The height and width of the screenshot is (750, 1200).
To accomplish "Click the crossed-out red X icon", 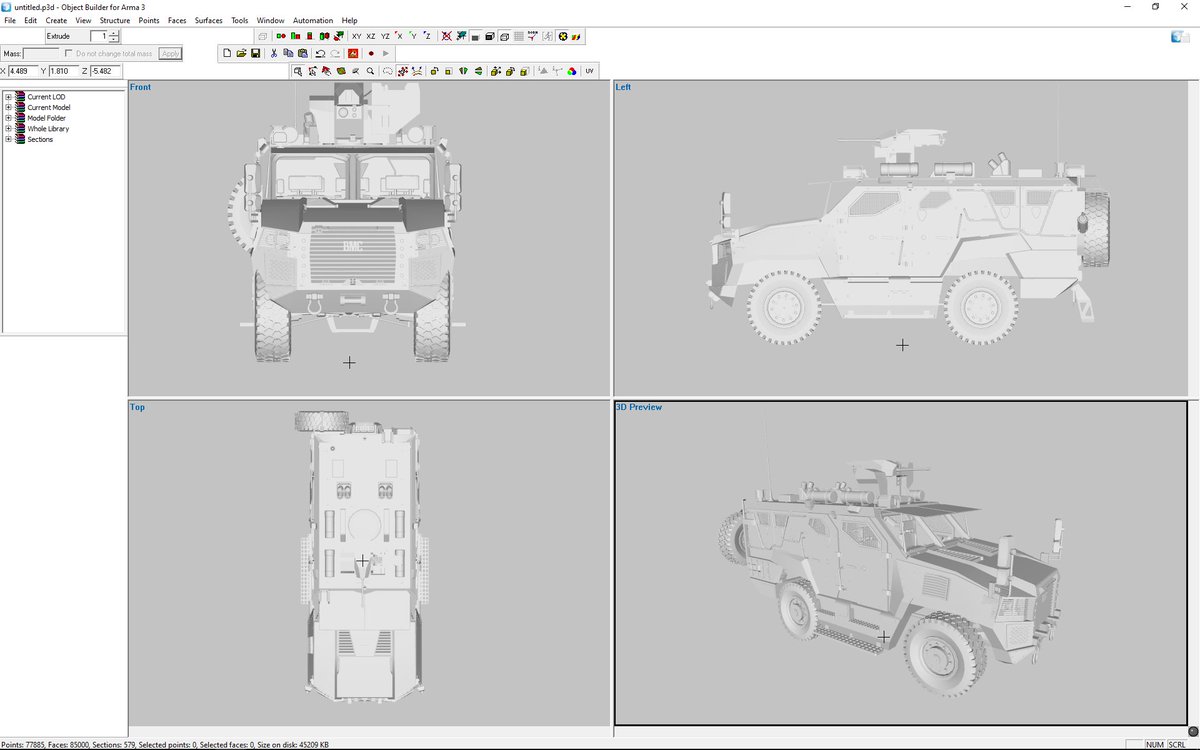I will [446, 36].
